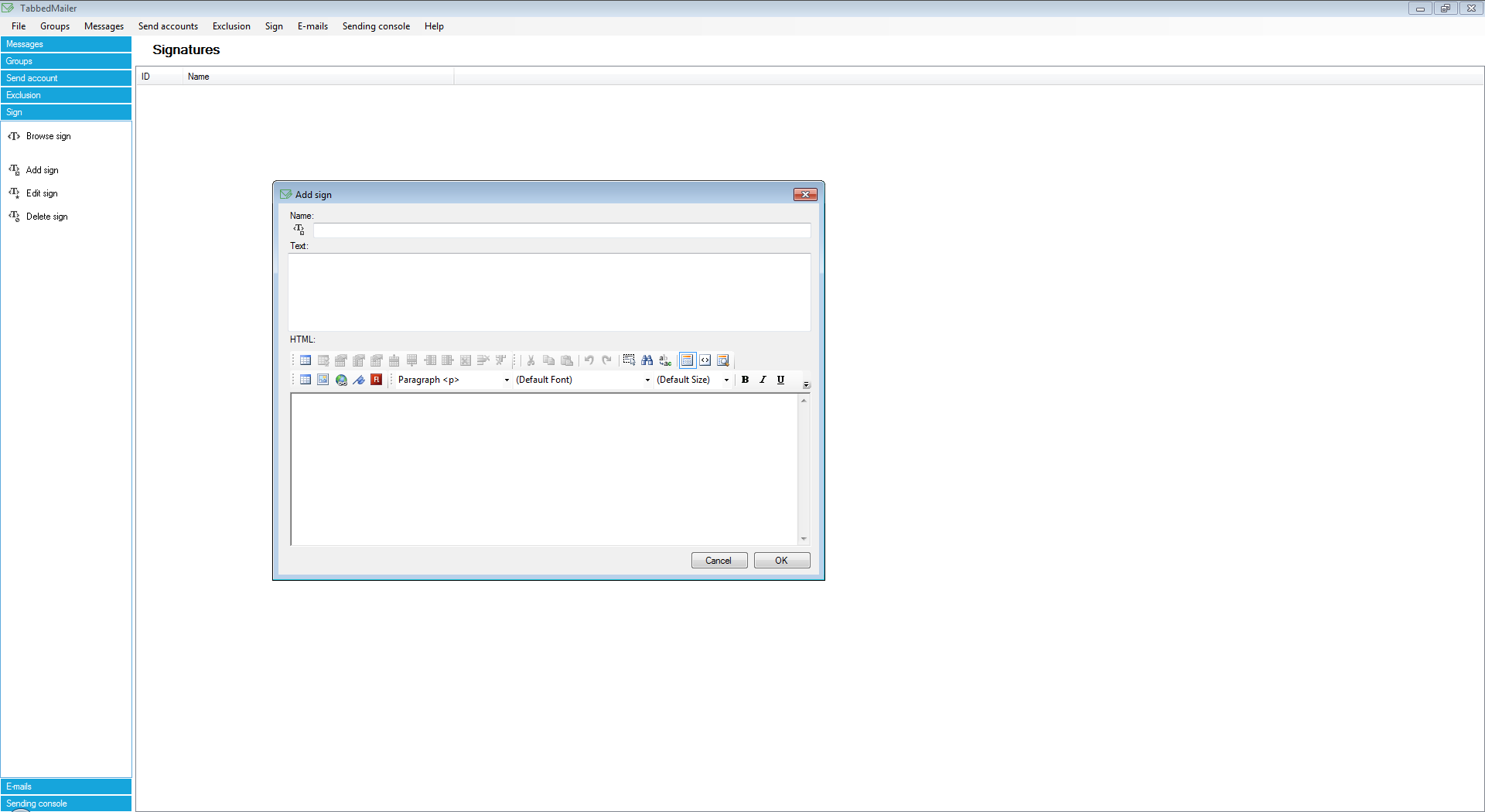Screen dimensions: 1485x812
Task: Toggle Bold formatting
Action: [745, 380]
